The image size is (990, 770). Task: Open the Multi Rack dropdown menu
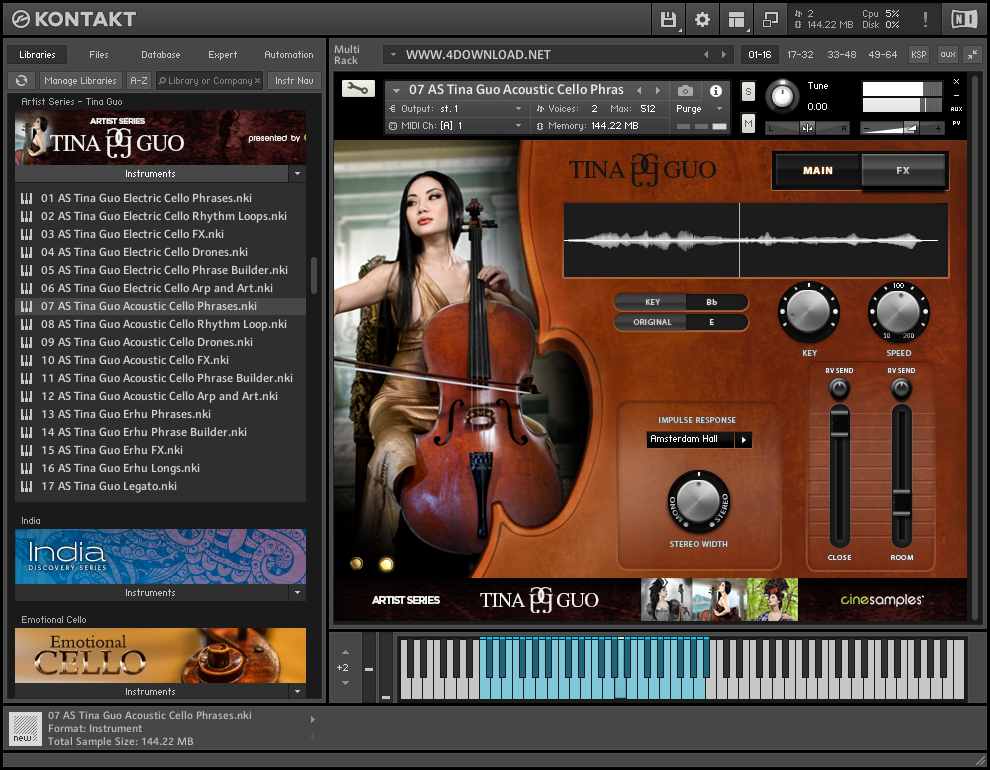393,55
